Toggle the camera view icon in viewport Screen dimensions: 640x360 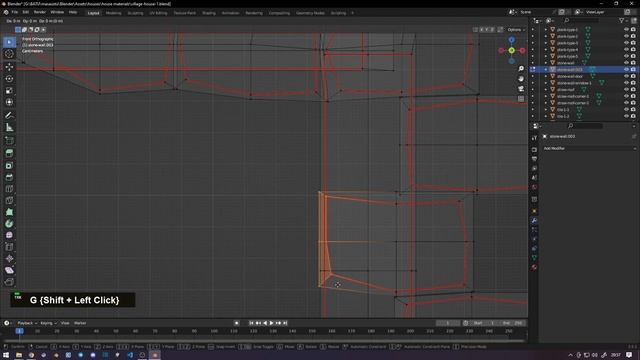[521, 89]
